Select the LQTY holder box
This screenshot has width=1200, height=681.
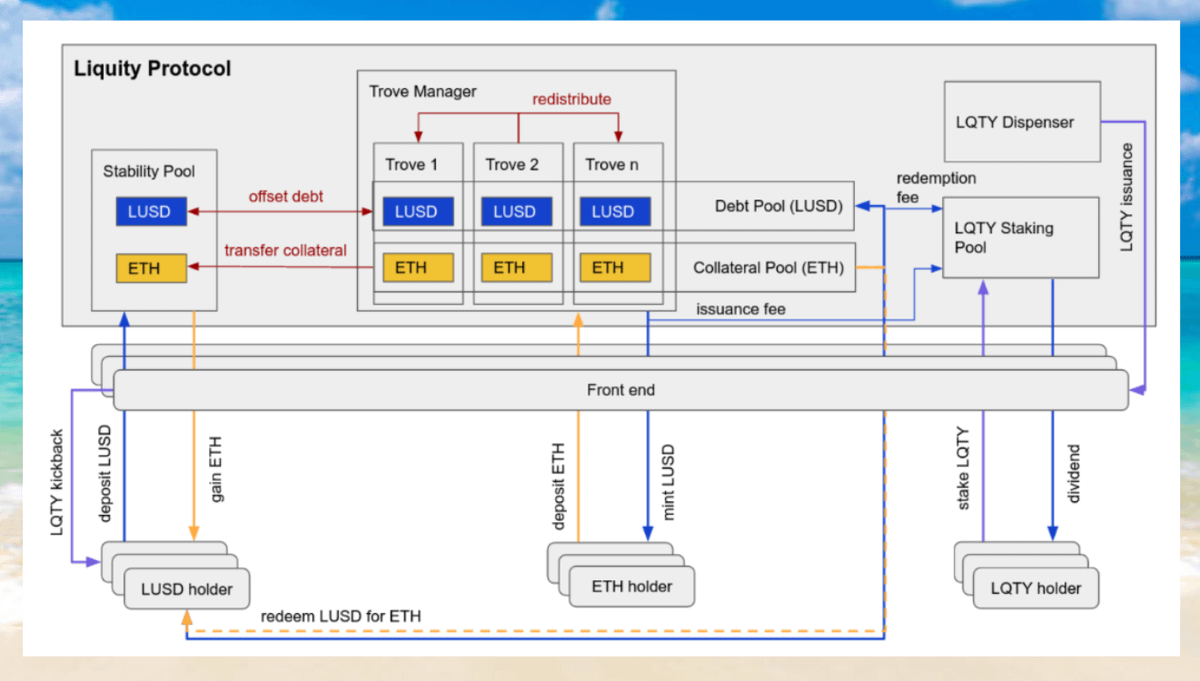1035,589
